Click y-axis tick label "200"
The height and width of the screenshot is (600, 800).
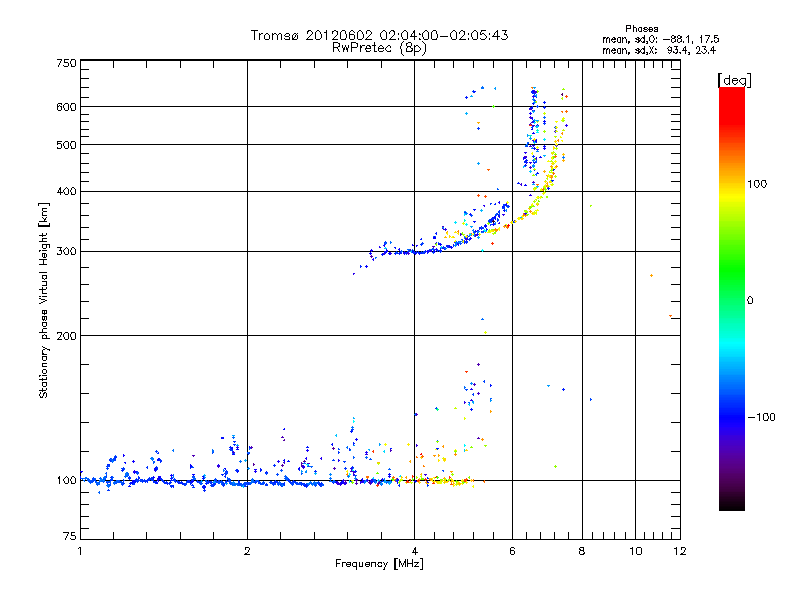66,336
